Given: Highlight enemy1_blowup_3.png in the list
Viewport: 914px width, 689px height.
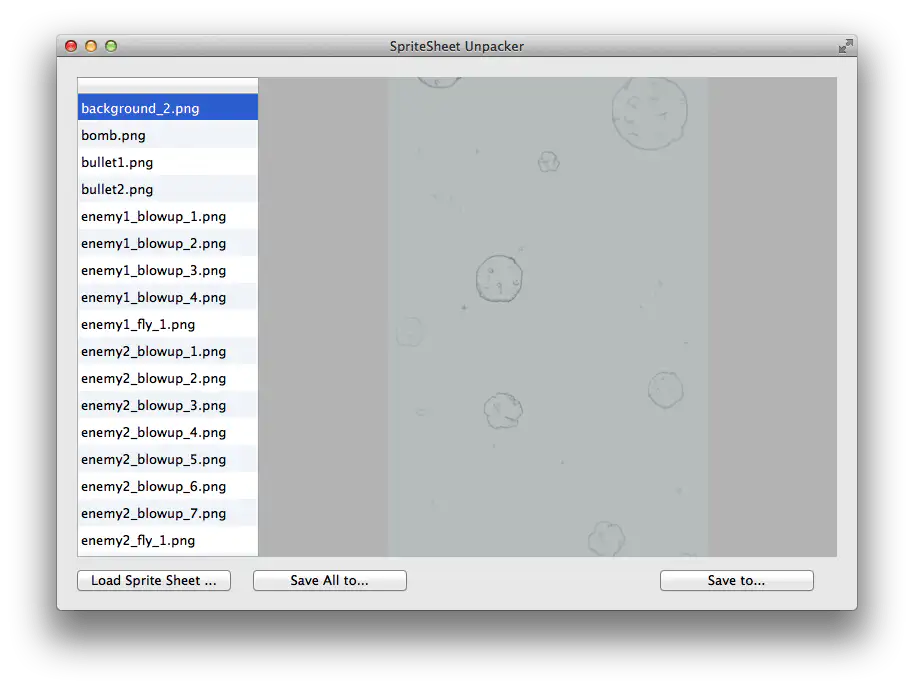Looking at the screenshot, I should click(x=167, y=270).
